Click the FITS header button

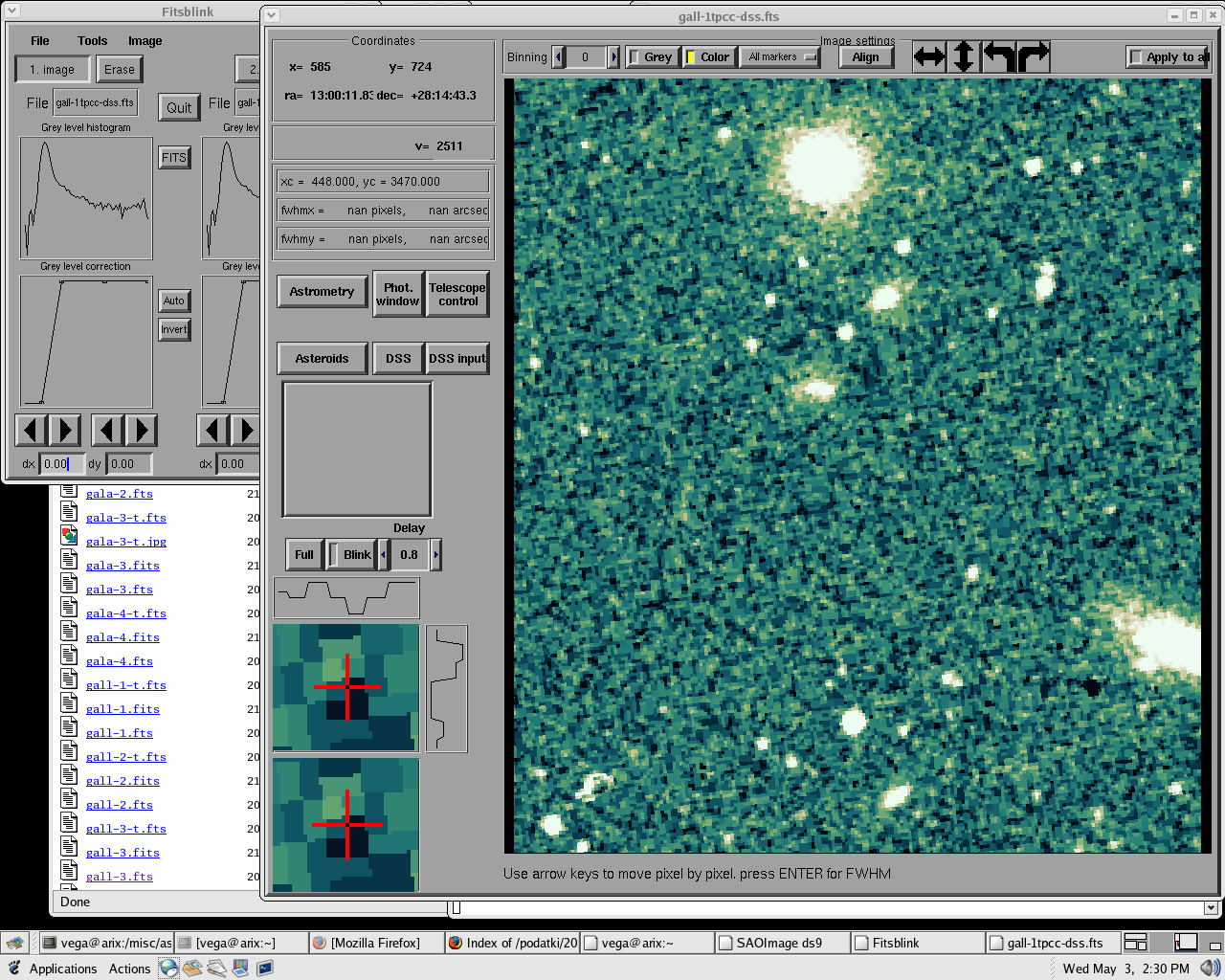point(174,158)
